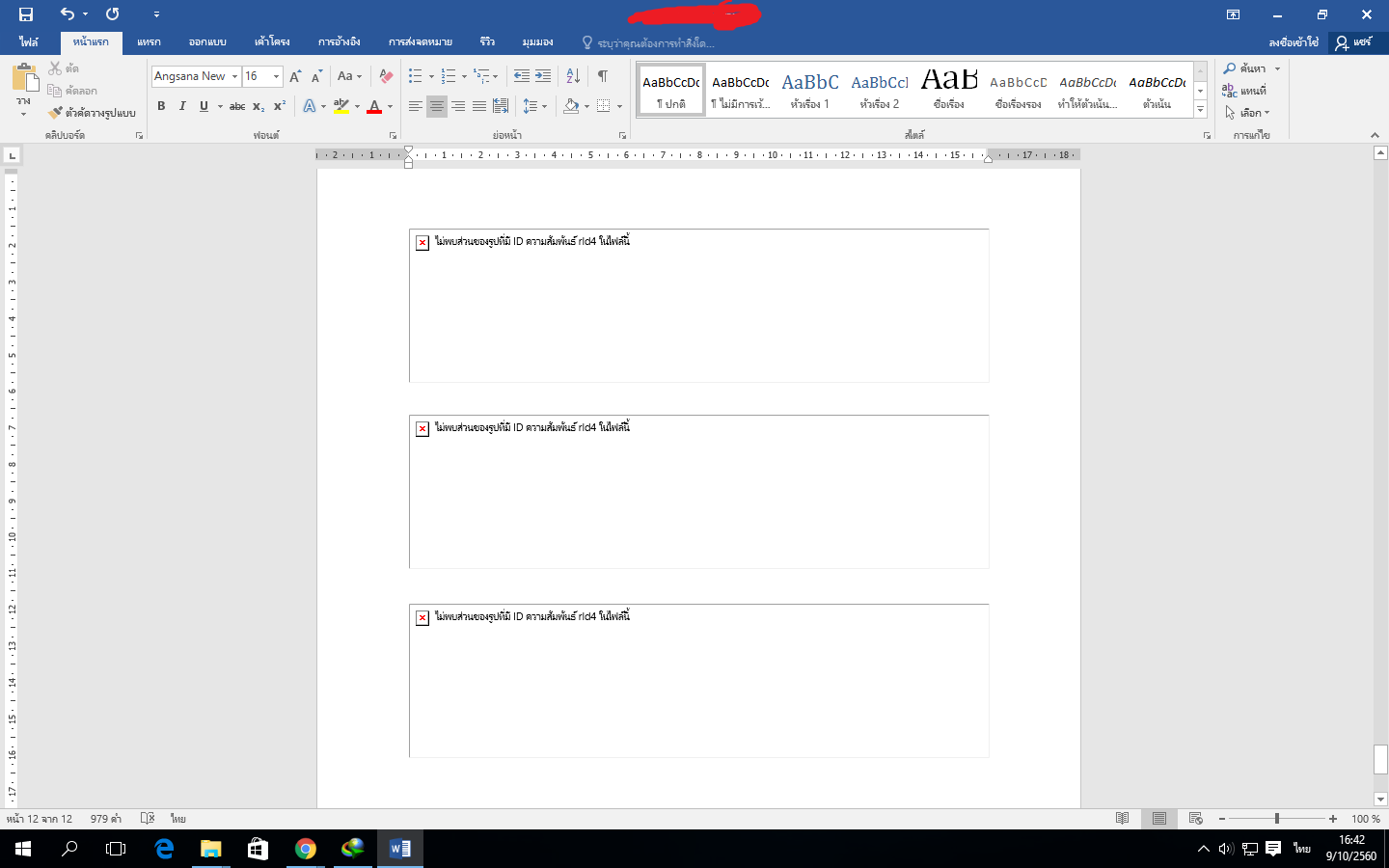Toggle bold formatting
The width and height of the screenshot is (1389, 868).
(161, 106)
